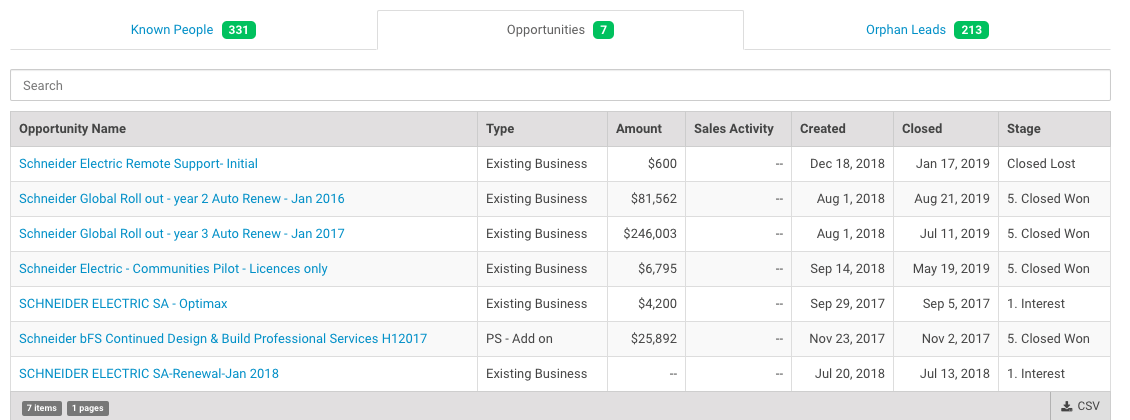
Task: Click Dec 18, 2018 created date
Action: pyautogui.click(x=847, y=164)
